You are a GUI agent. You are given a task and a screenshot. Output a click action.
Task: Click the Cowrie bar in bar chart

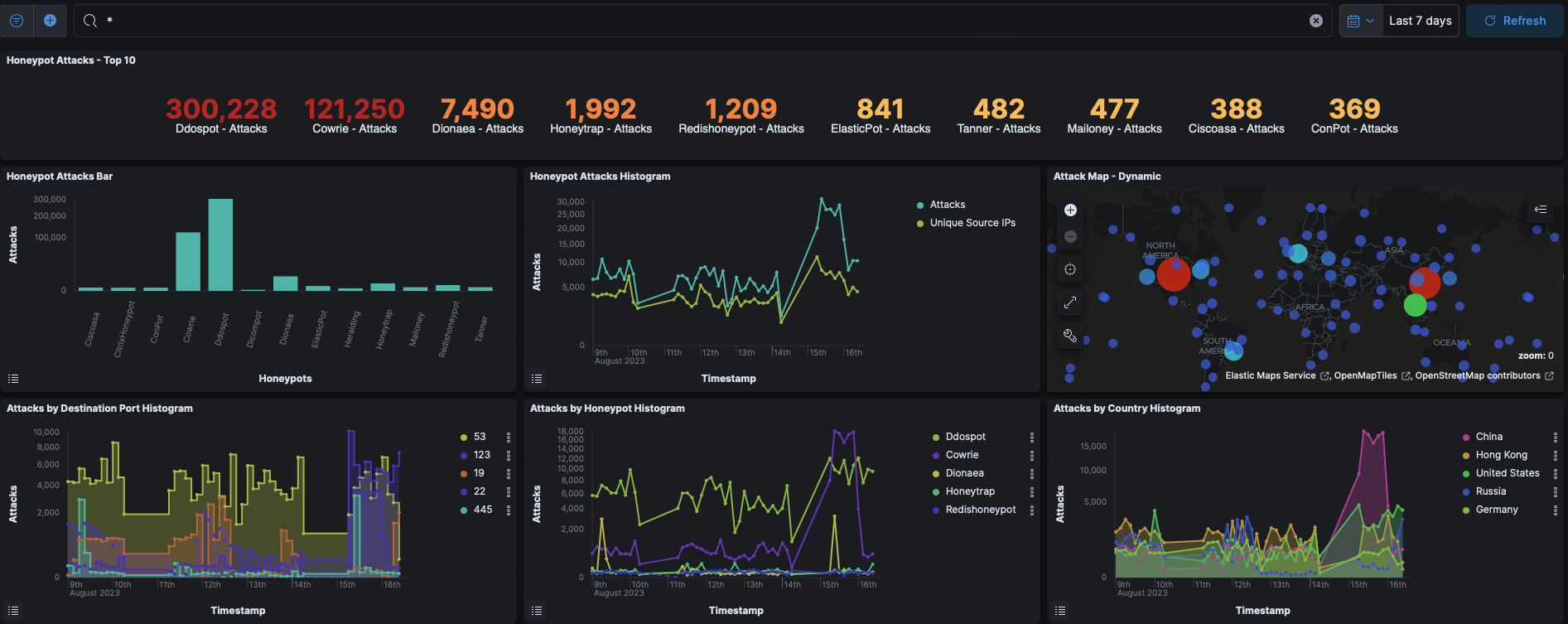pos(188,262)
